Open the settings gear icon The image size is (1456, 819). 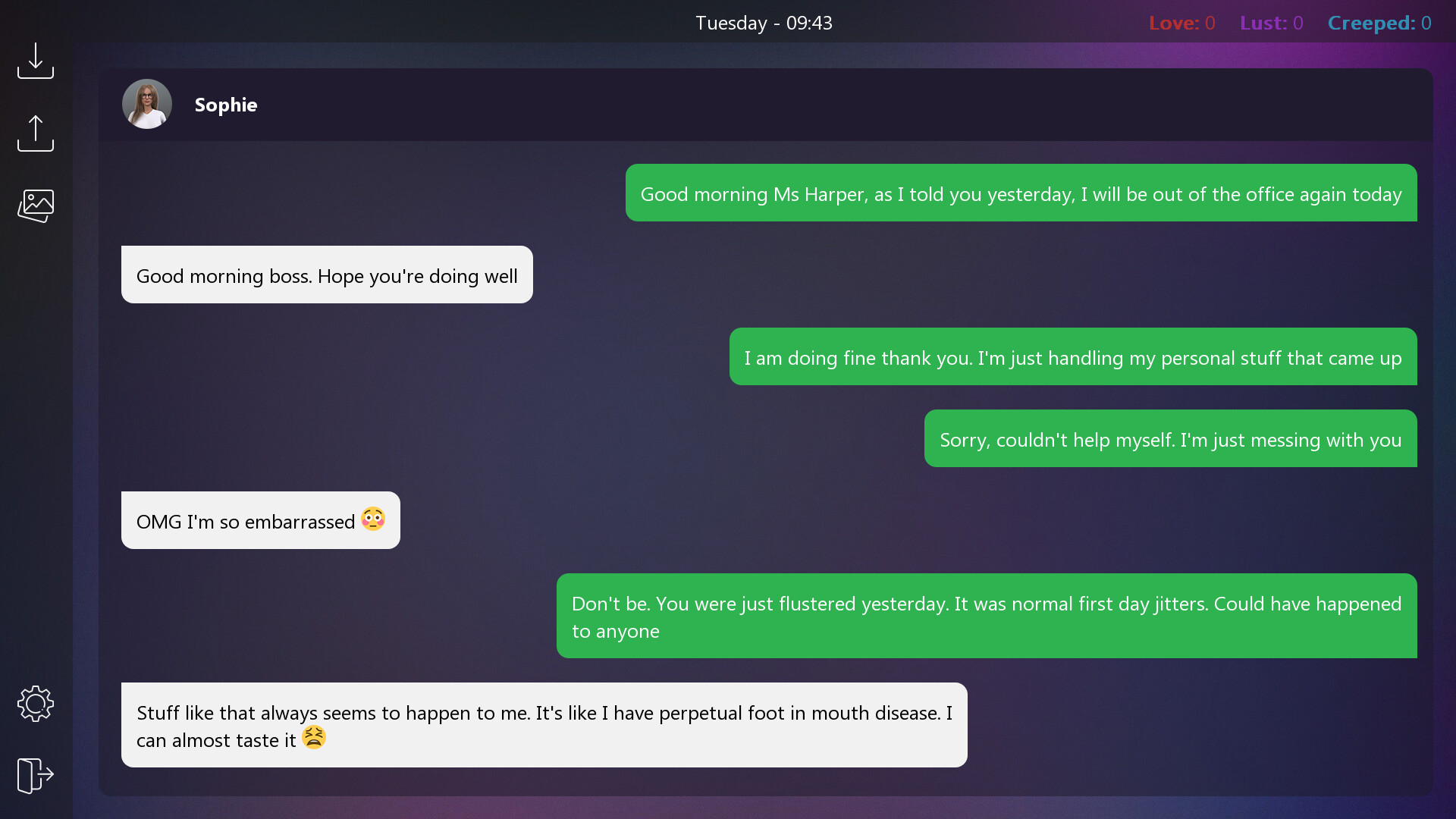point(36,704)
